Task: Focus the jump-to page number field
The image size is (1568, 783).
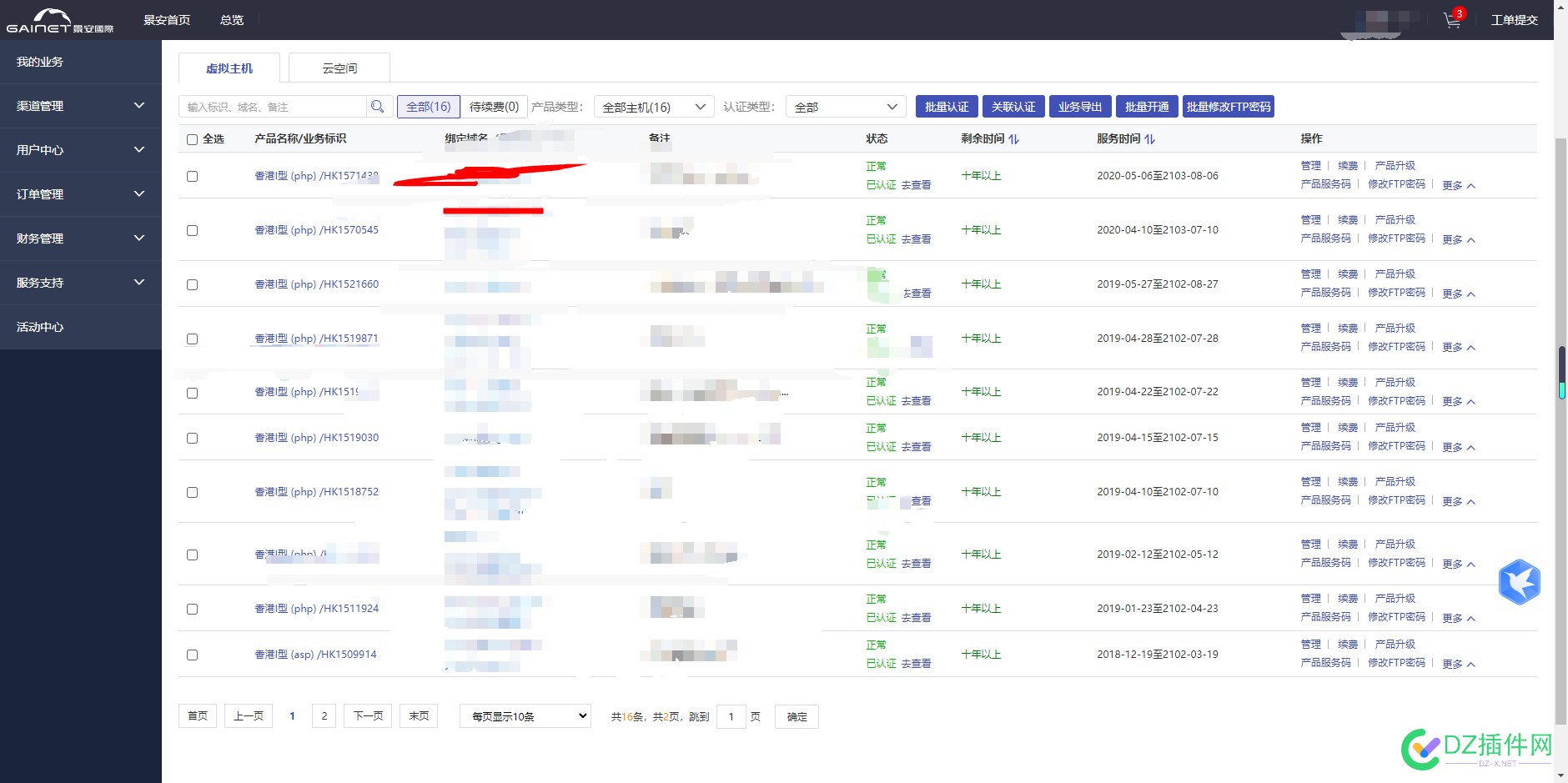Action: (731, 717)
